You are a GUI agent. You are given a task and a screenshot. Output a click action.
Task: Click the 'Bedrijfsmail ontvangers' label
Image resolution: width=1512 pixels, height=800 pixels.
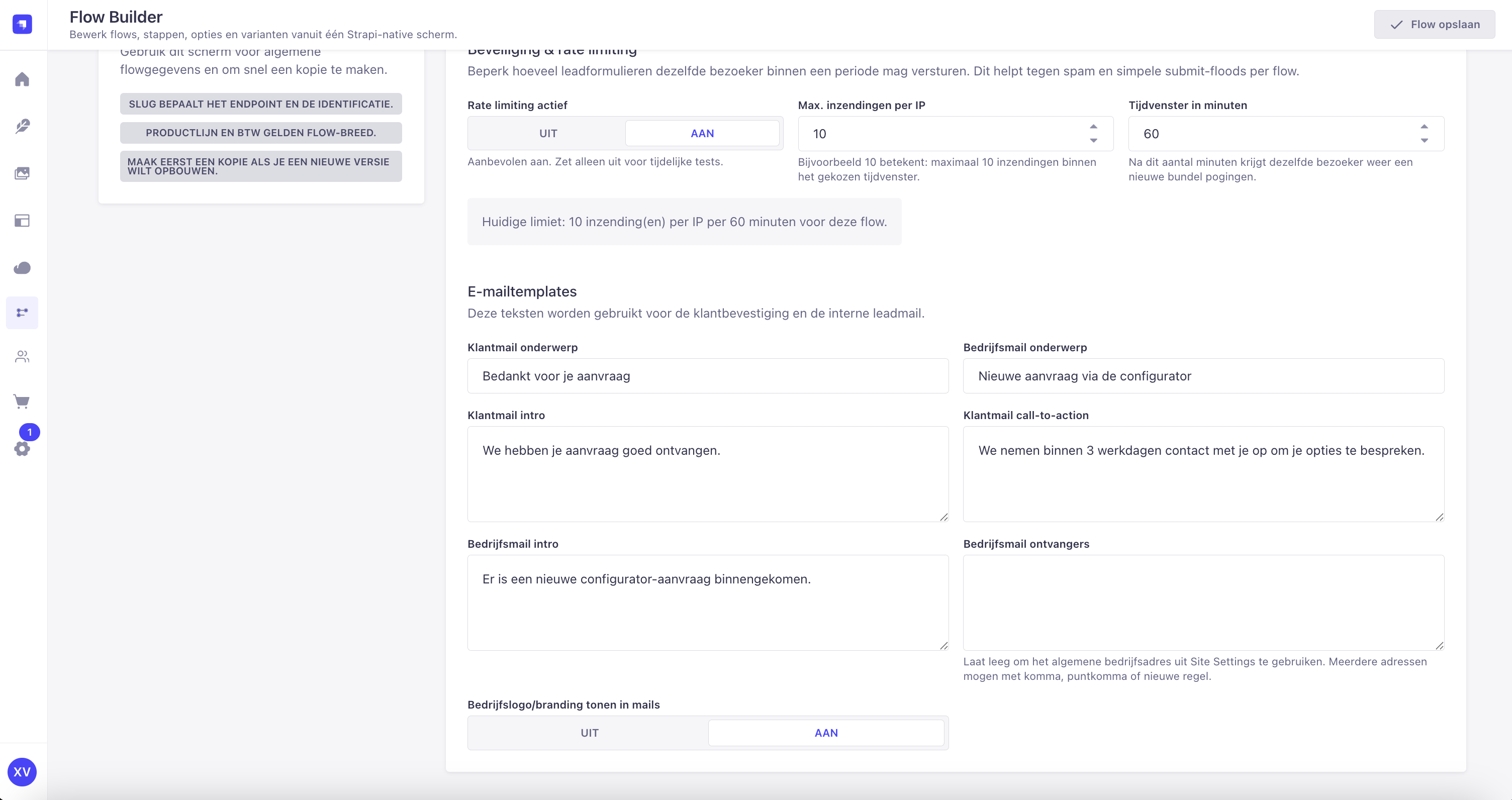[x=1026, y=544]
